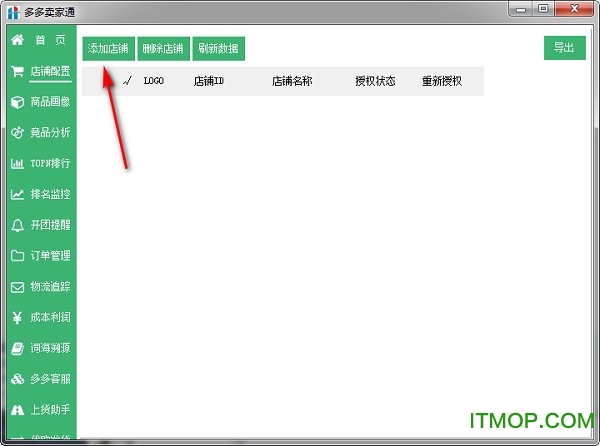Click the 店铺名称 column header
Screen dimensions: 600x446
pos(292,81)
